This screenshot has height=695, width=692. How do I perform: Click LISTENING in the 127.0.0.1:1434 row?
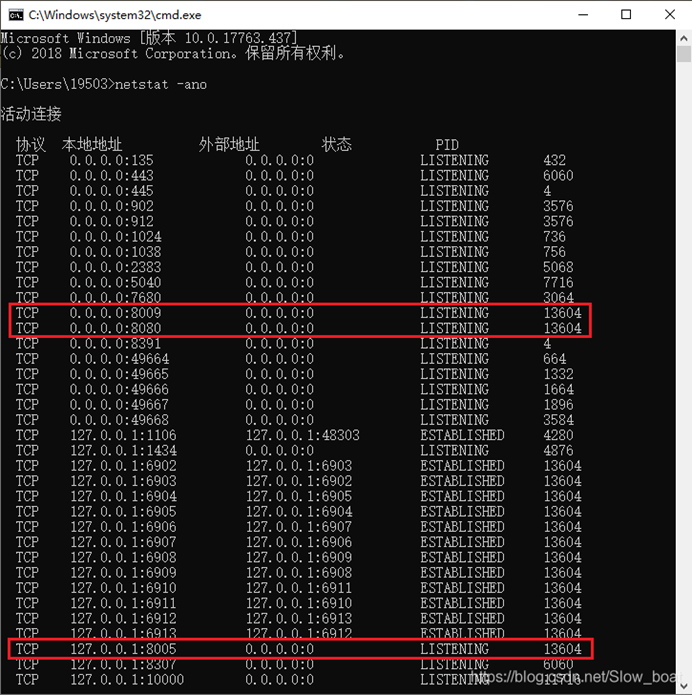tap(455, 450)
